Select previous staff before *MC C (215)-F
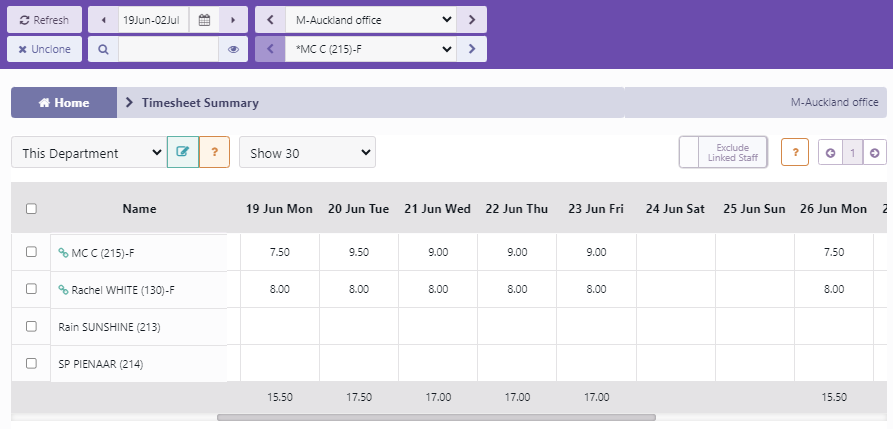This screenshot has width=893, height=429. 271,49
